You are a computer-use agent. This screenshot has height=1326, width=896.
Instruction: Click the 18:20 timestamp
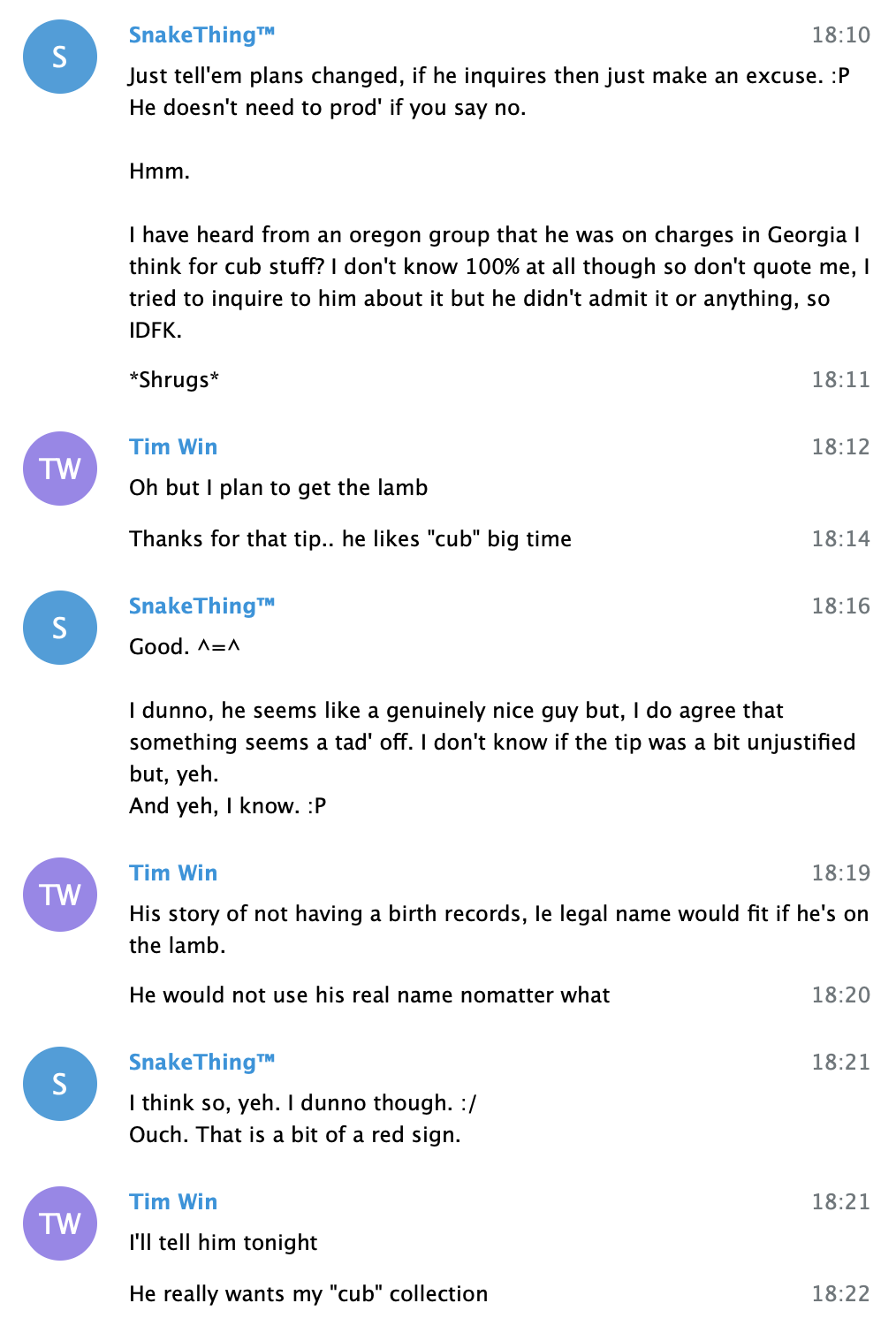coord(840,995)
